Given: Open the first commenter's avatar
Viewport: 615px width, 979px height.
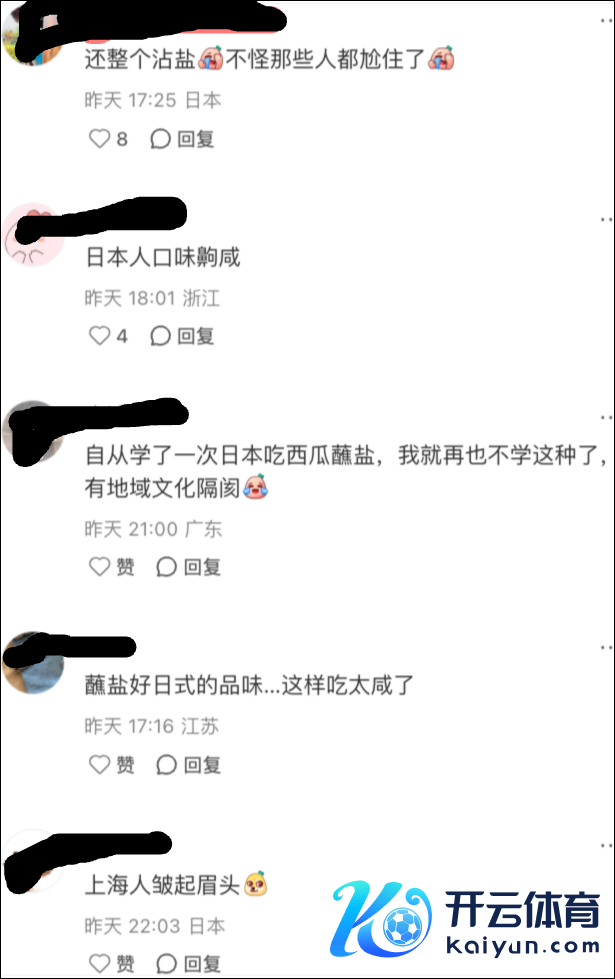Looking at the screenshot, I should tap(32, 34).
